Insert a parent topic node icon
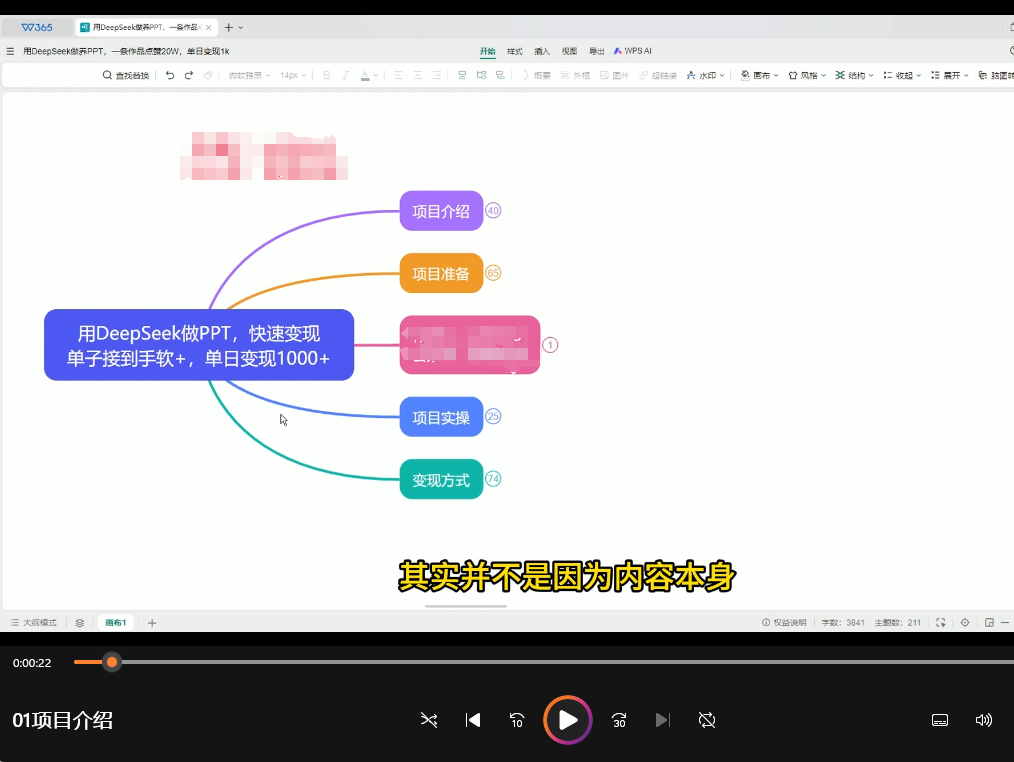1014x762 pixels. 500,75
